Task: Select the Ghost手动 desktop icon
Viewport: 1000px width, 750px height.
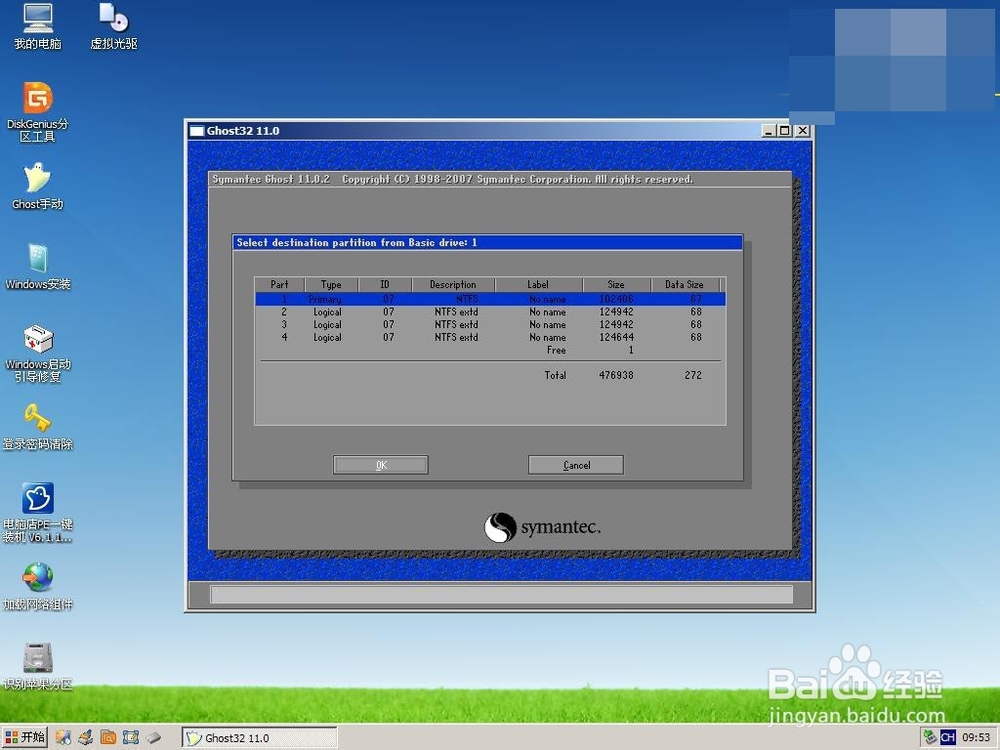Action: (38, 186)
